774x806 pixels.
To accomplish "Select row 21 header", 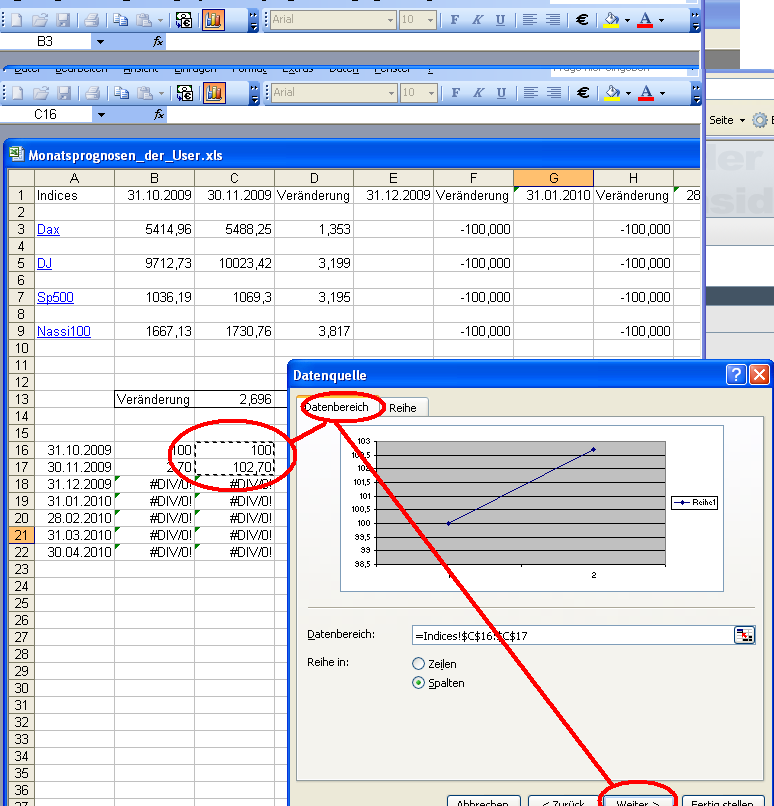I will point(21,535).
